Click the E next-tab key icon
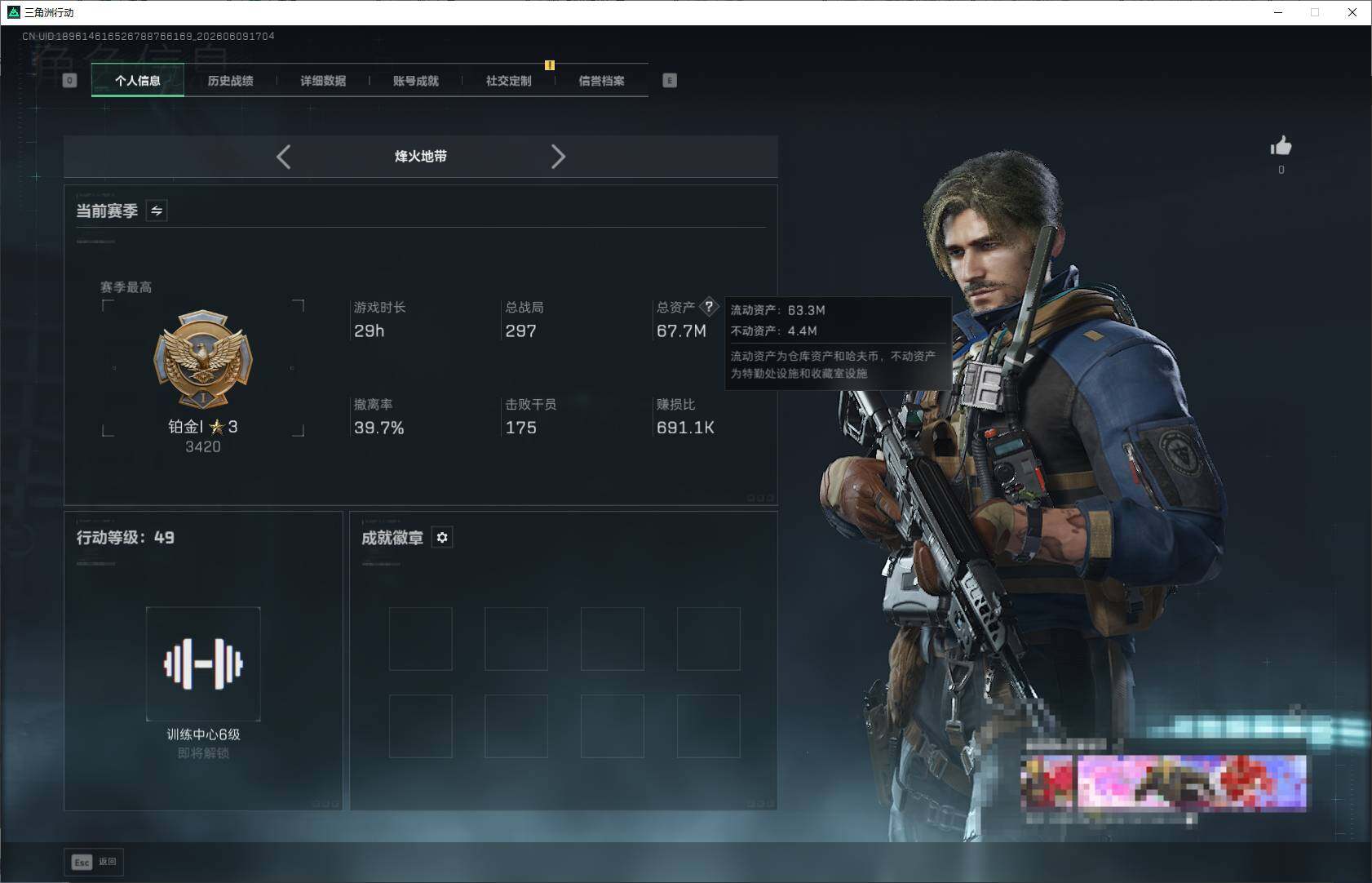The width and height of the screenshot is (1372, 883). pyautogui.click(x=670, y=80)
